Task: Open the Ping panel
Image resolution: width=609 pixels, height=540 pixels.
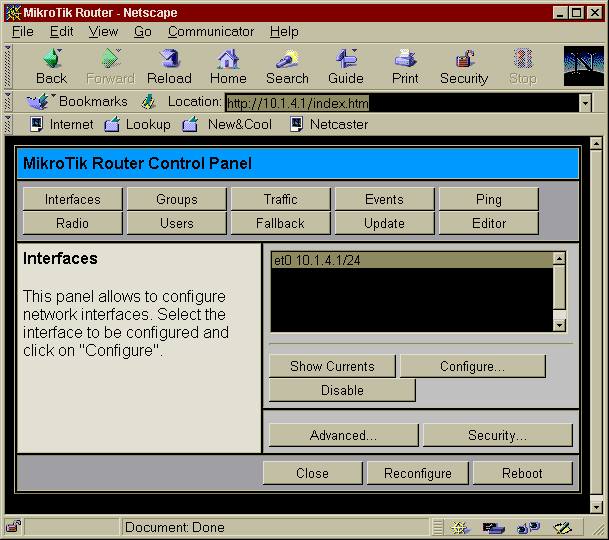Action: [489, 199]
